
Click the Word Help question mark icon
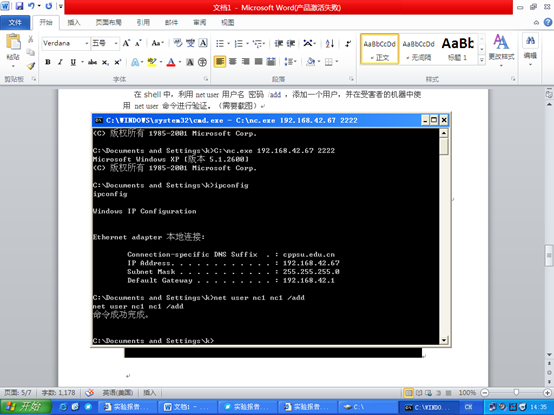click(x=548, y=22)
